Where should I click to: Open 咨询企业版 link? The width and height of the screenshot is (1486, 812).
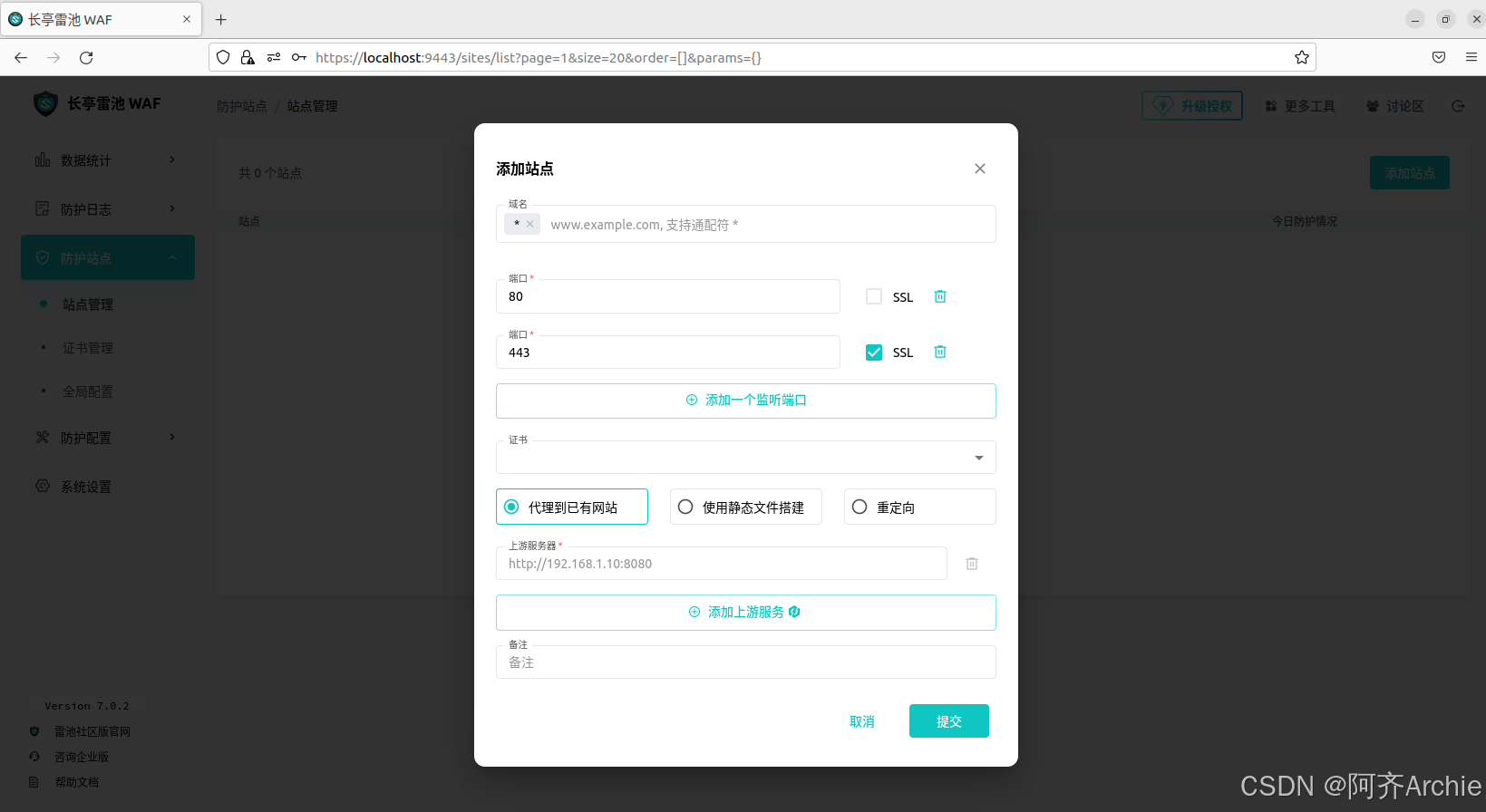tap(82, 757)
